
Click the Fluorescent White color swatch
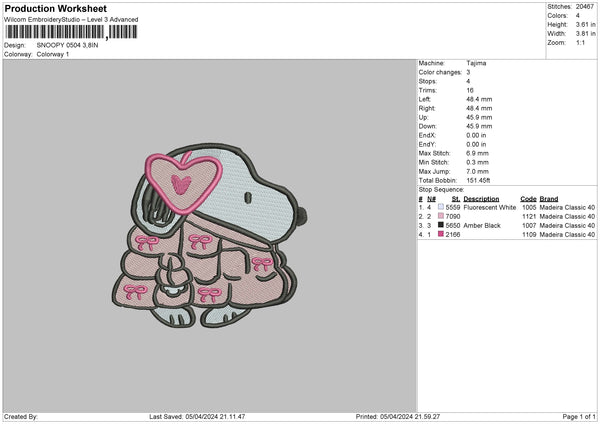(x=441, y=207)
